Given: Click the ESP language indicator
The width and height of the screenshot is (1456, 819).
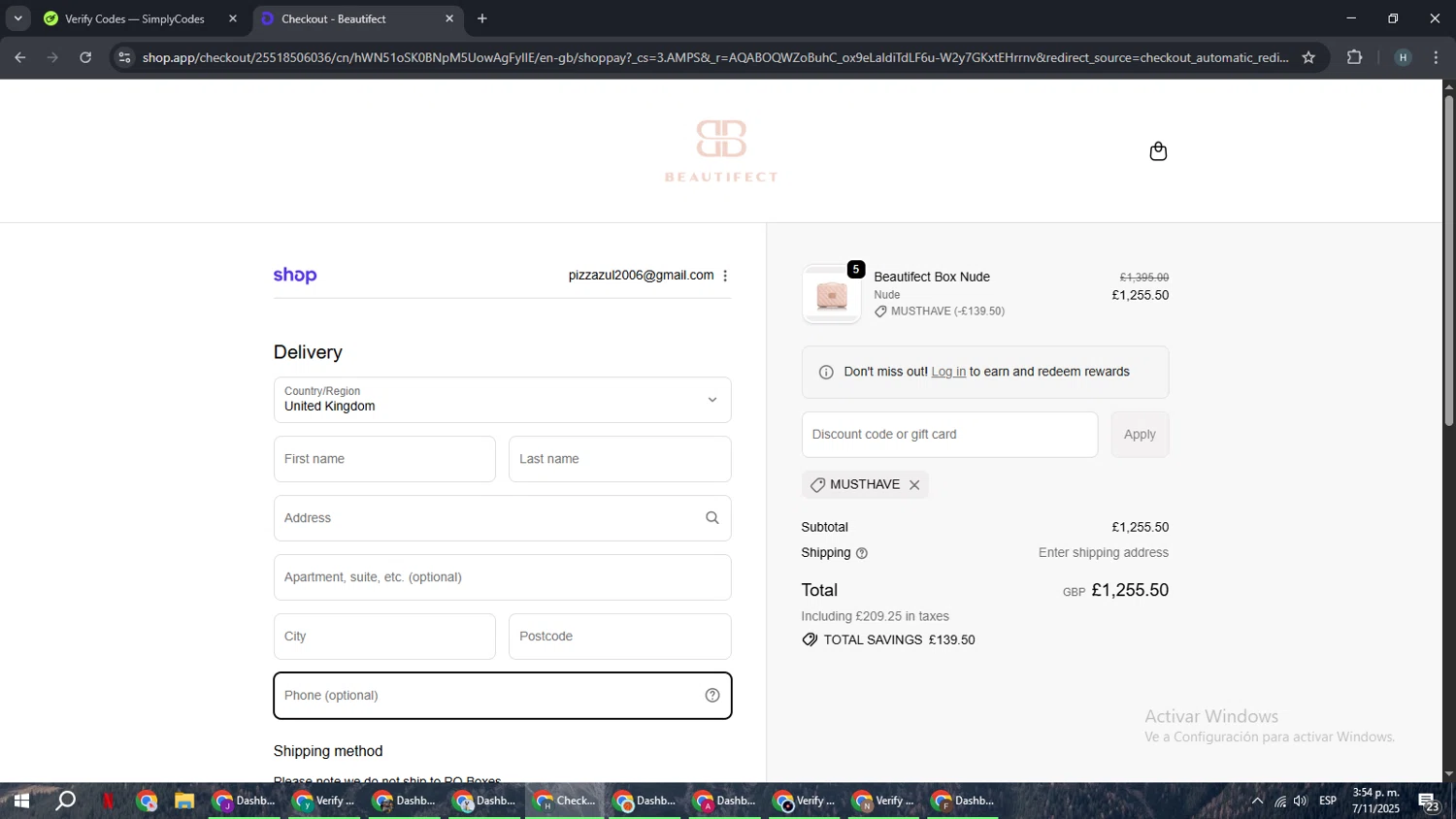Looking at the screenshot, I should (x=1328, y=801).
